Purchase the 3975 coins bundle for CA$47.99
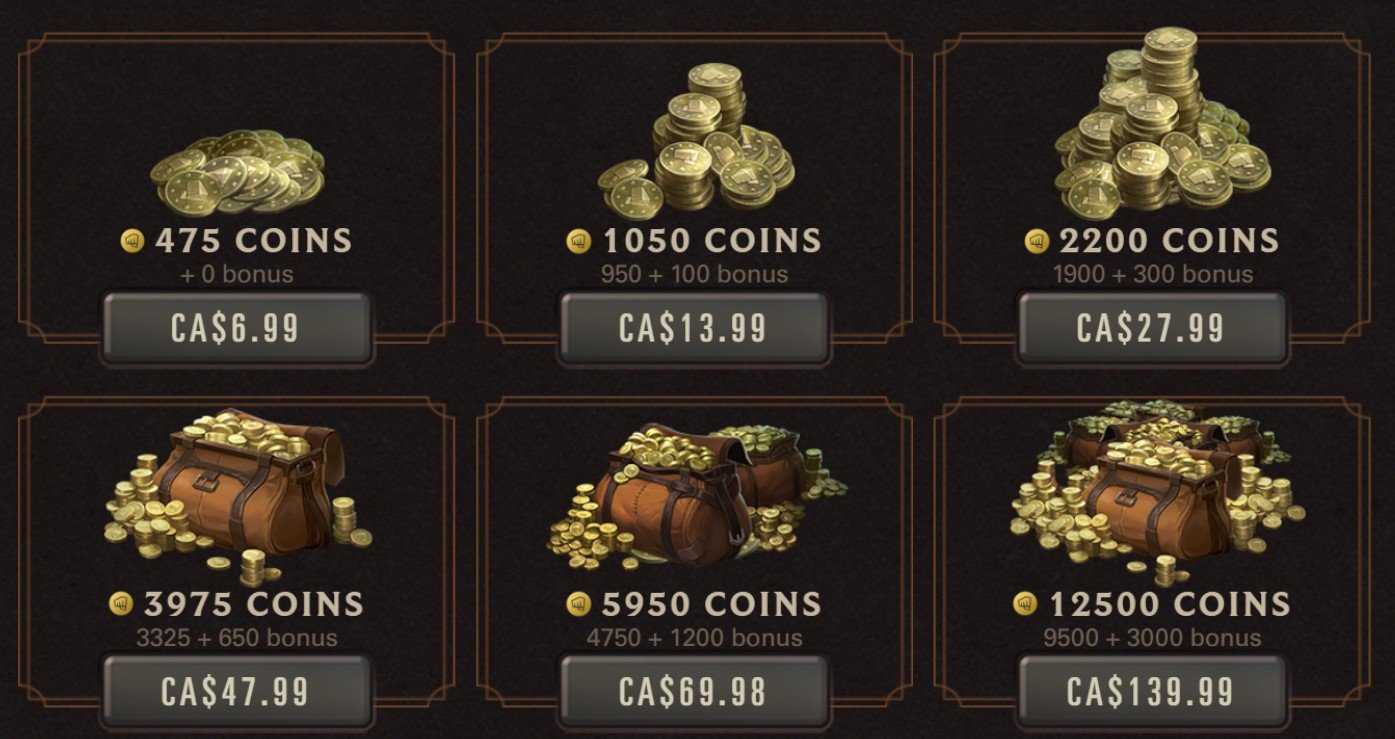The height and width of the screenshot is (739, 1395). click(x=236, y=691)
